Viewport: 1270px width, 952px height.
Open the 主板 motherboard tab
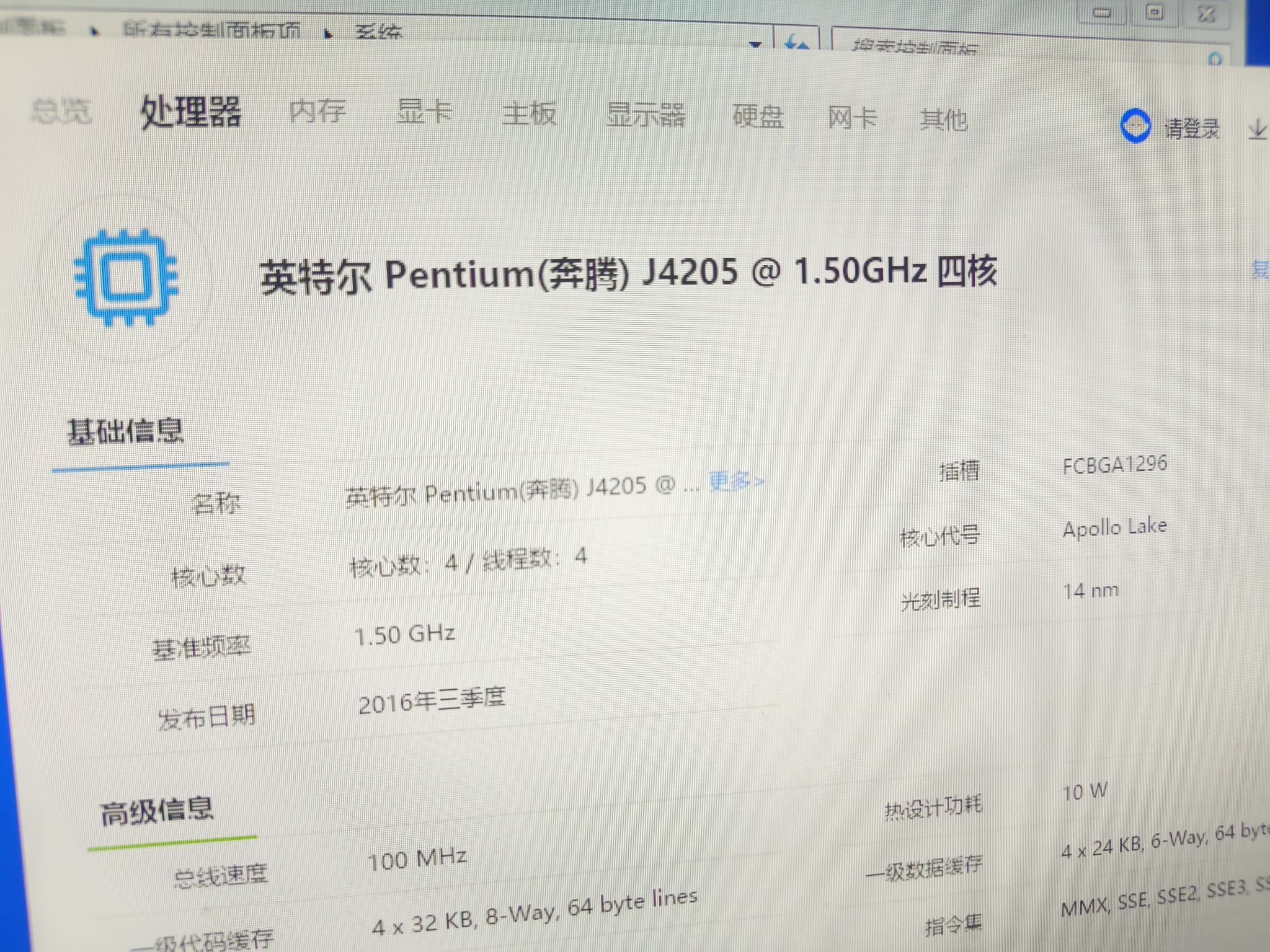529,114
